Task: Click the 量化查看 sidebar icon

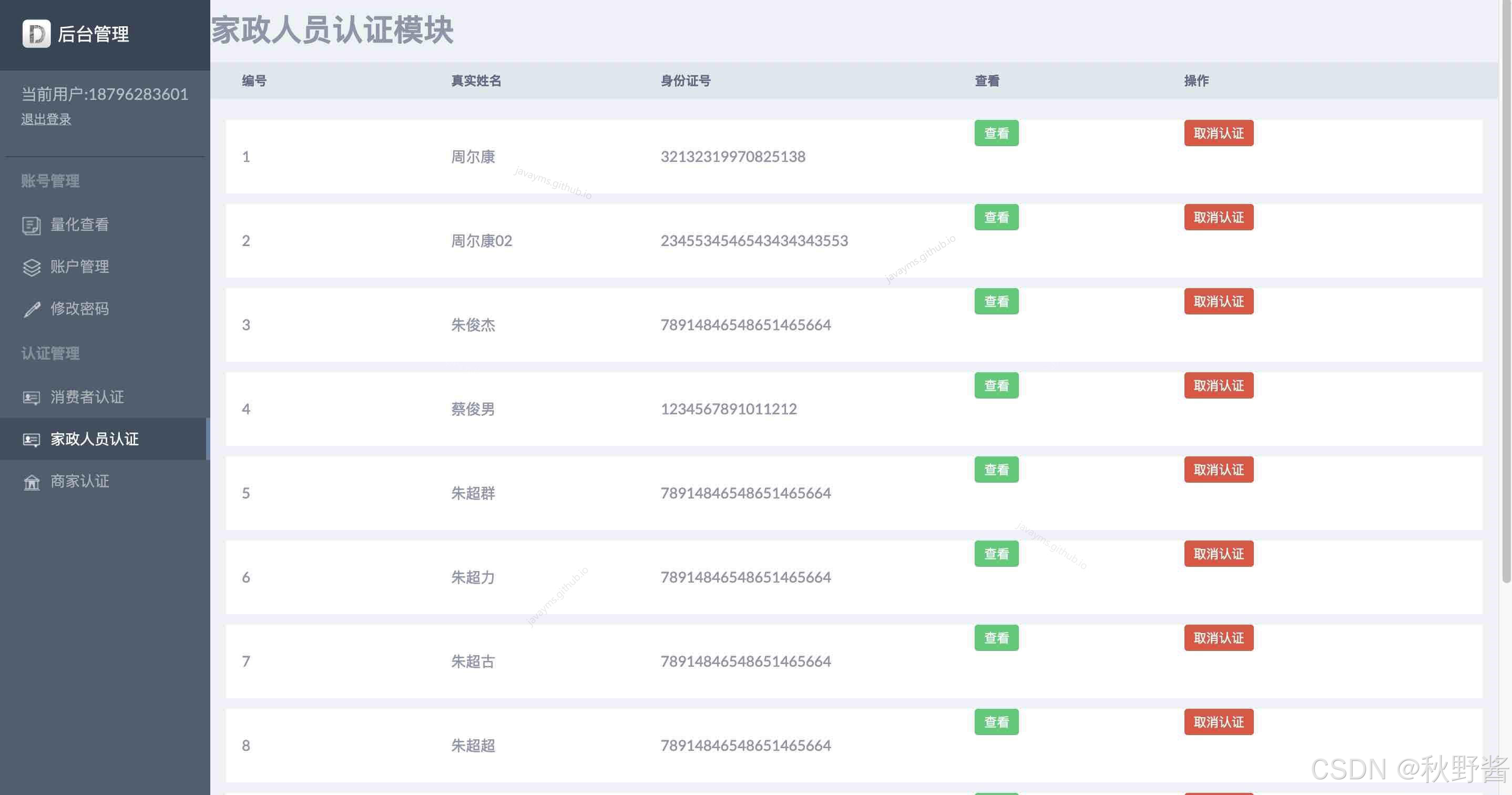Action: pos(31,225)
